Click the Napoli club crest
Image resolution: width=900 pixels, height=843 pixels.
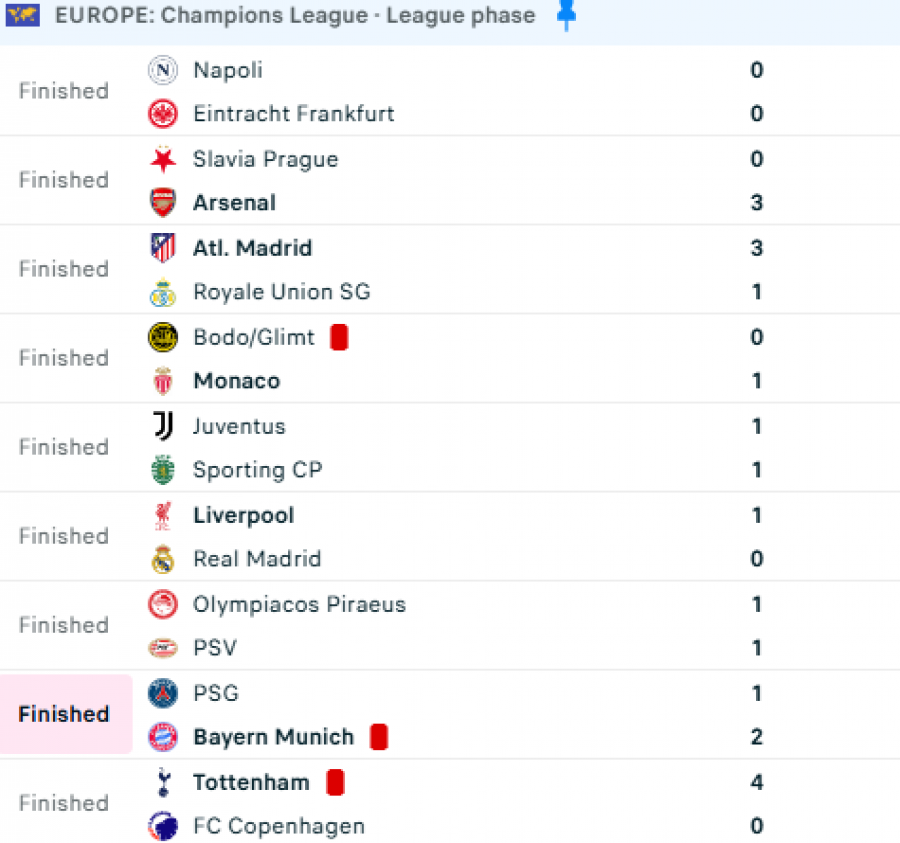(163, 70)
